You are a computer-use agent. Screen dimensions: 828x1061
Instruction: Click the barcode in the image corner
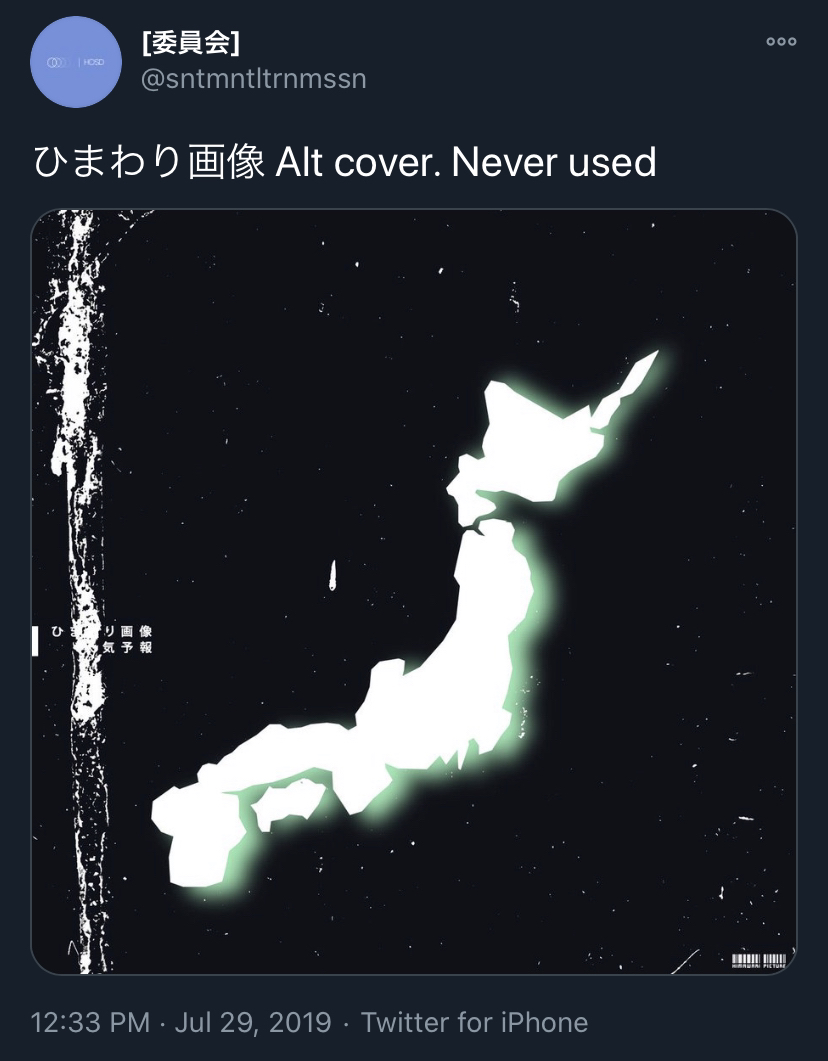[758, 961]
